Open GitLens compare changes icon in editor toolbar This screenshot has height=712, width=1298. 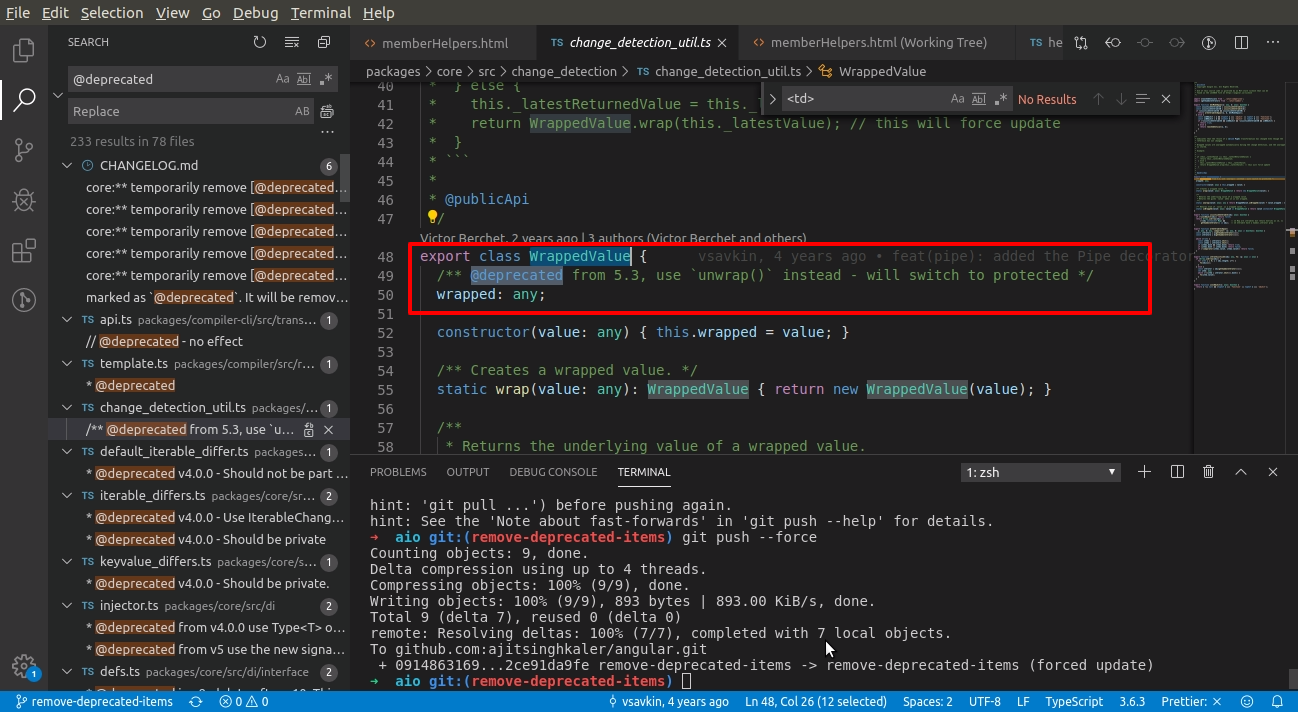1081,43
